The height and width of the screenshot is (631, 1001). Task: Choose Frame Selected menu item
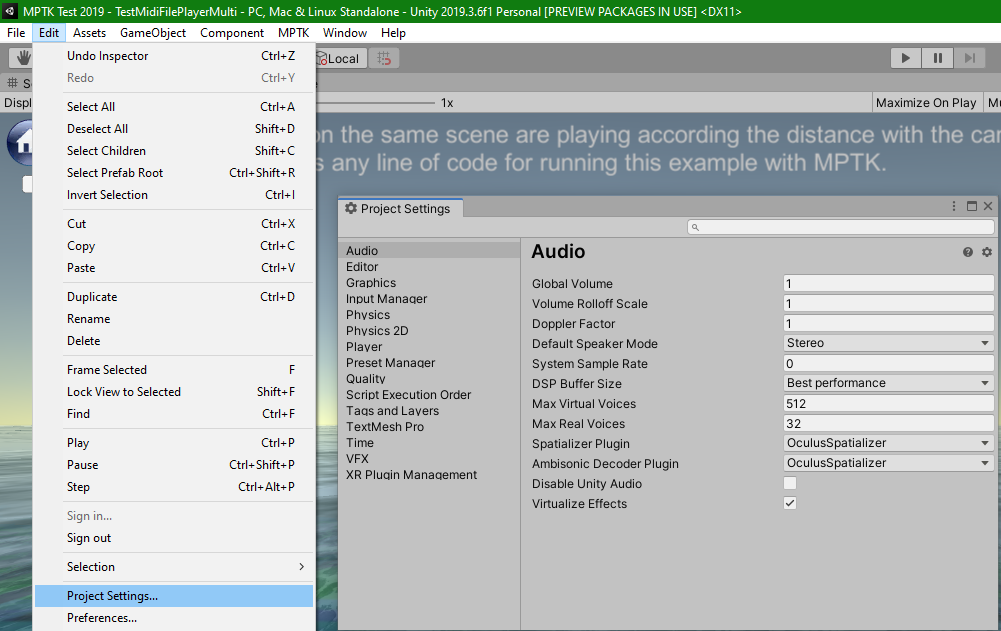174,370
